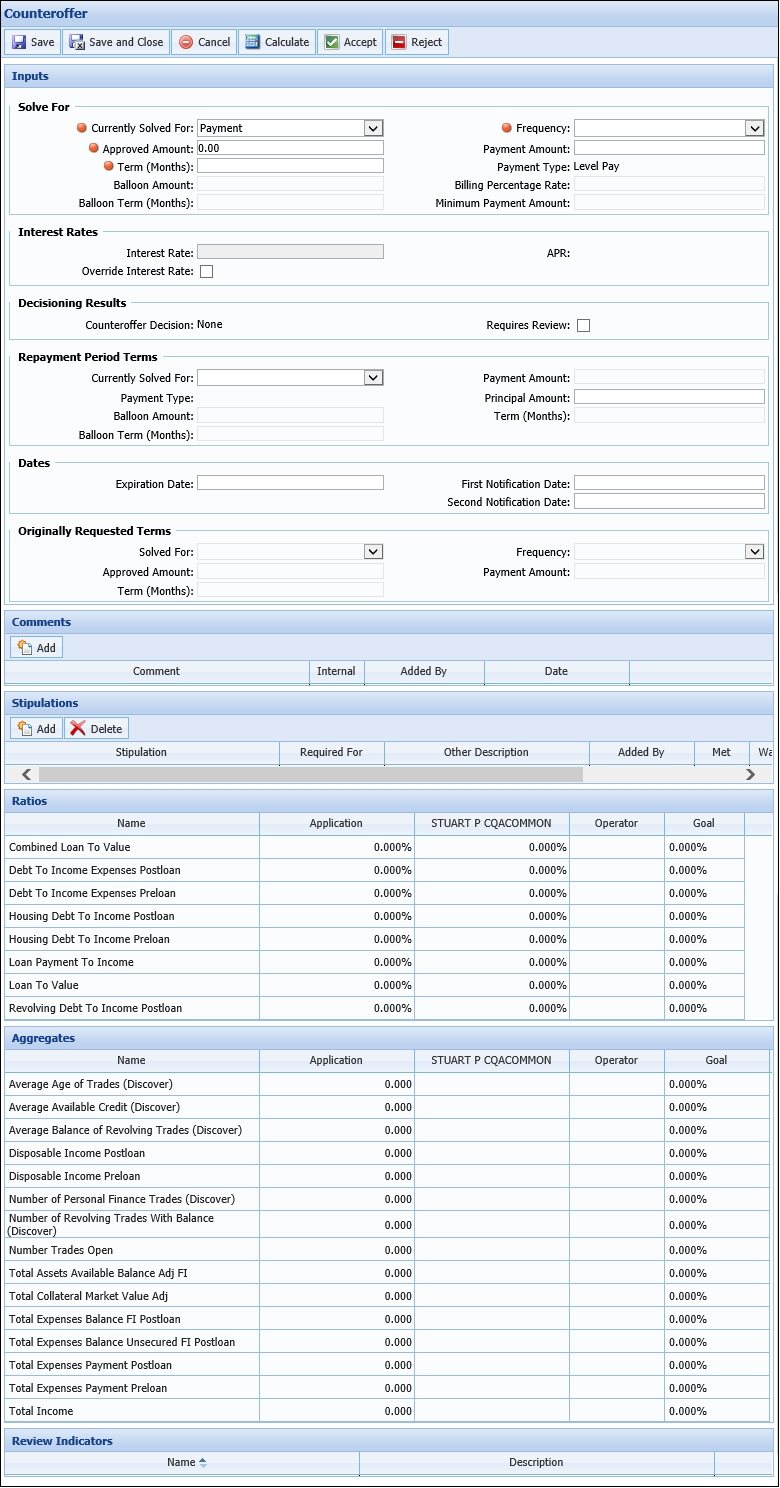Select the Combined Loan To Value row
The height and width of the screenshot is (1488, 780).
coord(375,847)
